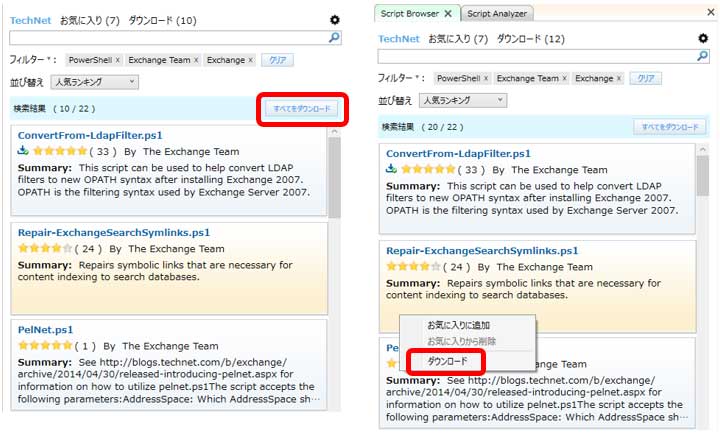Click results scrollbar thumb in right panel
This screenshot has width=720, height=435.
tap(703, 175)
